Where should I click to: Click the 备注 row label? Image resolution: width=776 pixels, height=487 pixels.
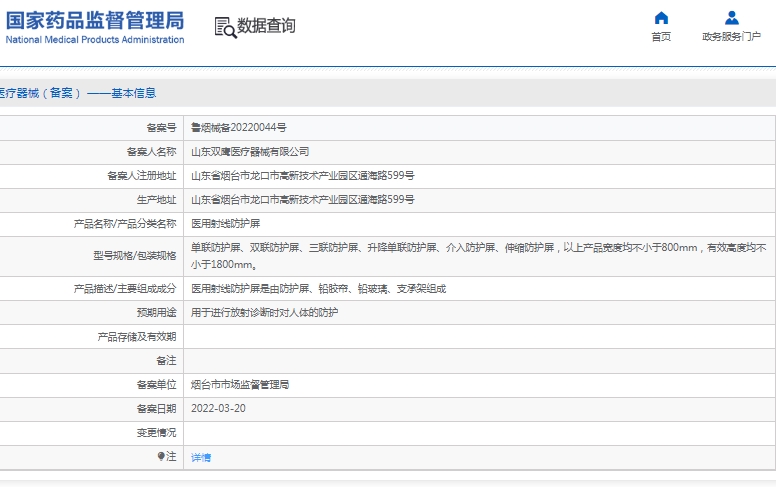pos(166,361)
